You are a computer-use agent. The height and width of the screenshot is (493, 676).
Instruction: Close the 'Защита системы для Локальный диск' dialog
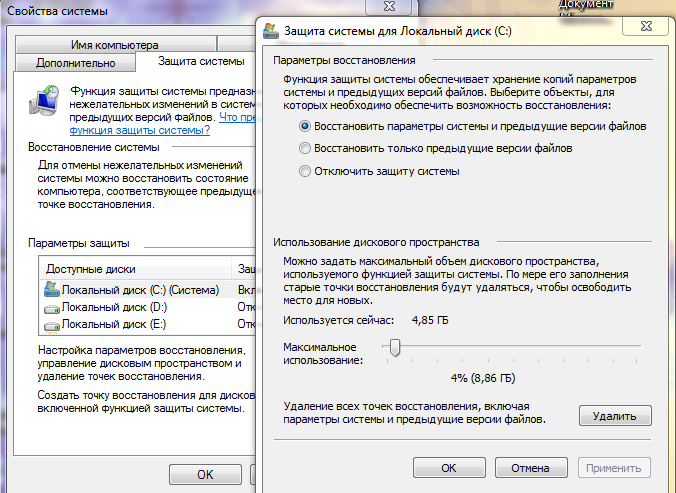(x=646, y=26)
